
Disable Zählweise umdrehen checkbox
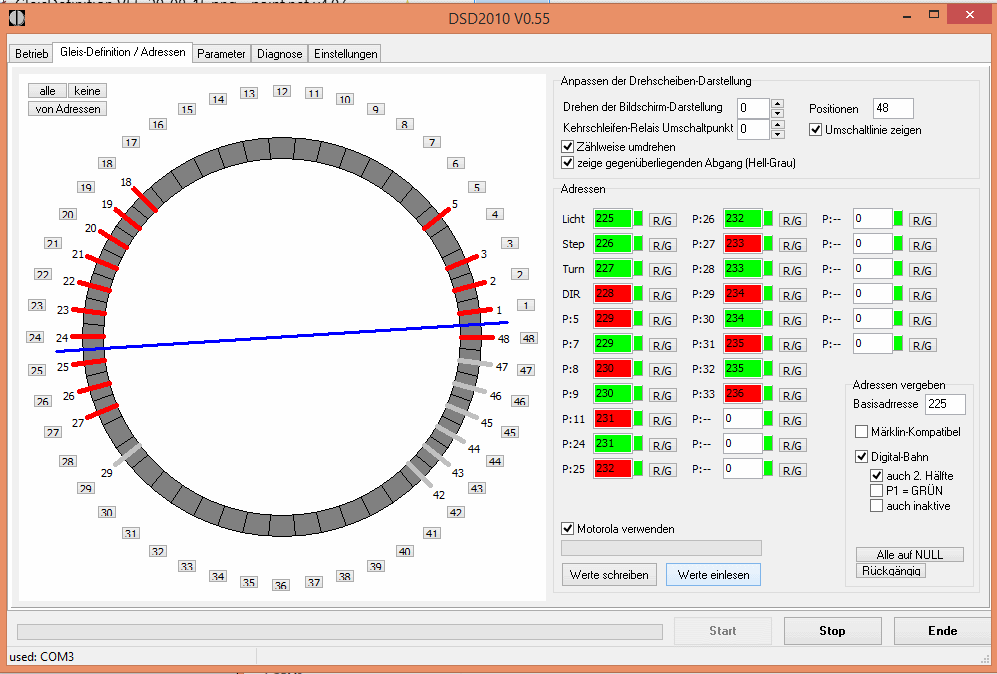[x=568, y=147]
